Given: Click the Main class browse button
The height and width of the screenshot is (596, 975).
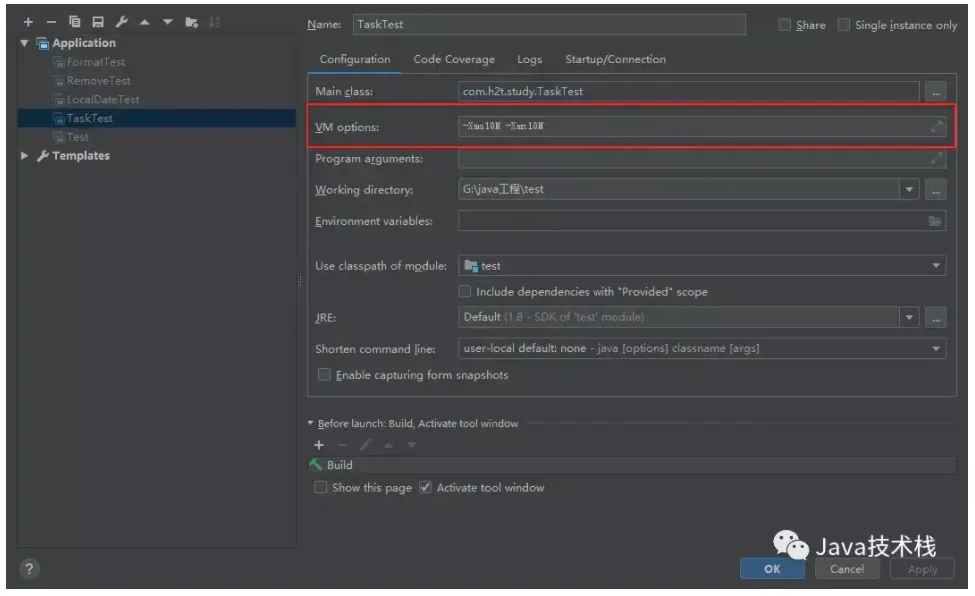Looking at the screenshot, I should pos(935,92).
